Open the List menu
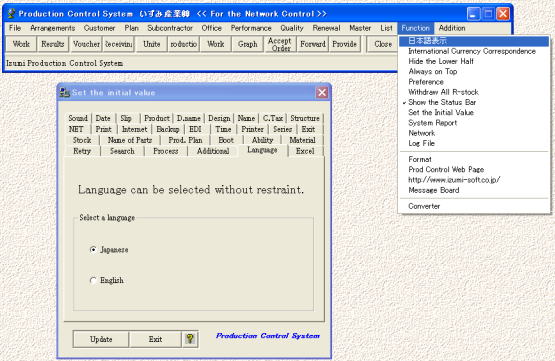The height and width of the screenshot is (361, 555). (386, 28)
